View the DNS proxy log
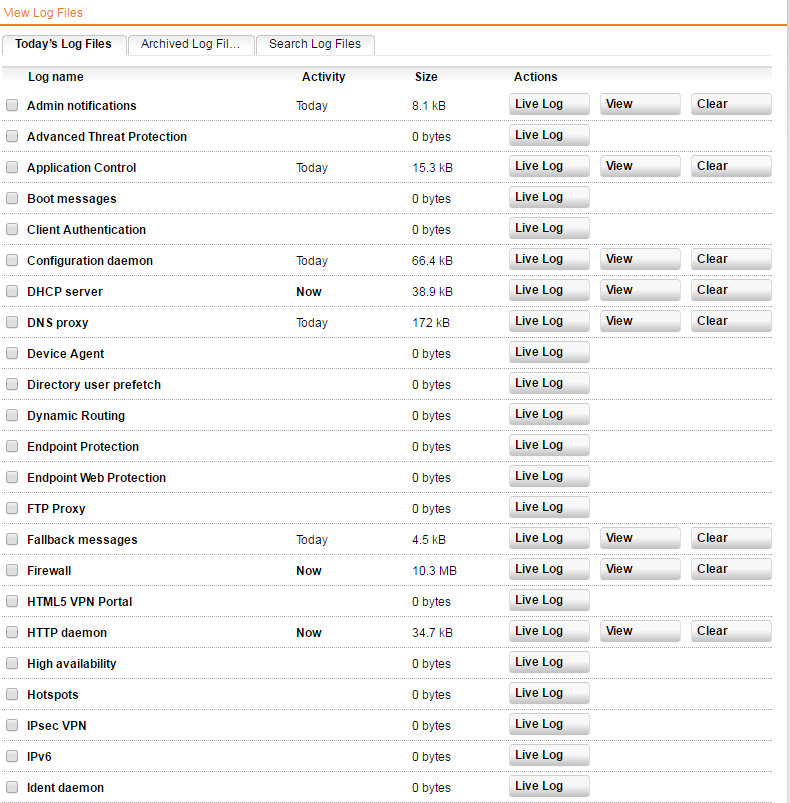 point(640,321)
